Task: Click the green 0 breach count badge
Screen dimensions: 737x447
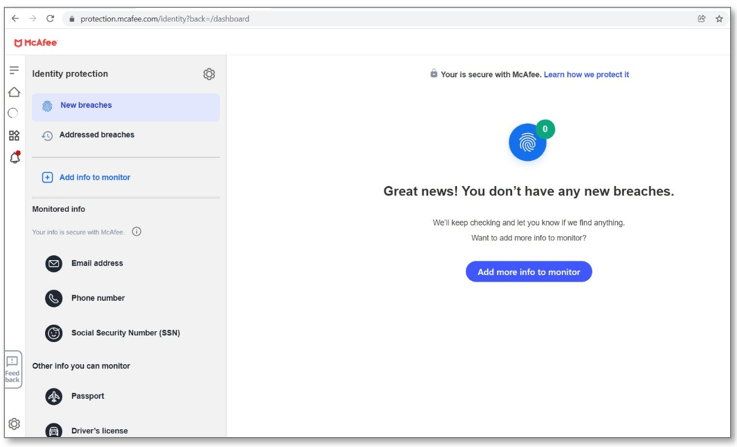Action: click(545, 129)
